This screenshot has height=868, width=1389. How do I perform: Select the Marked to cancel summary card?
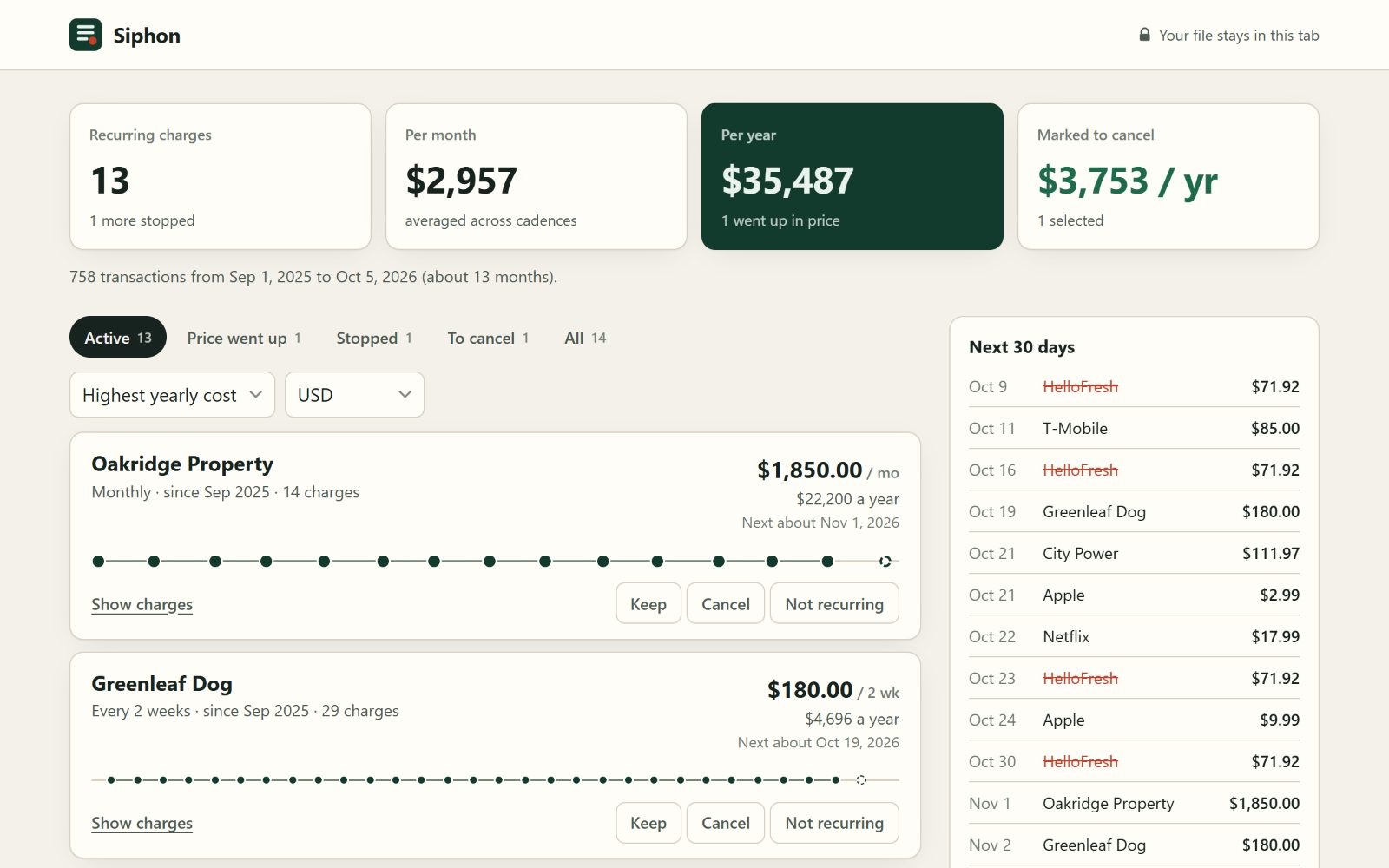1168,176
